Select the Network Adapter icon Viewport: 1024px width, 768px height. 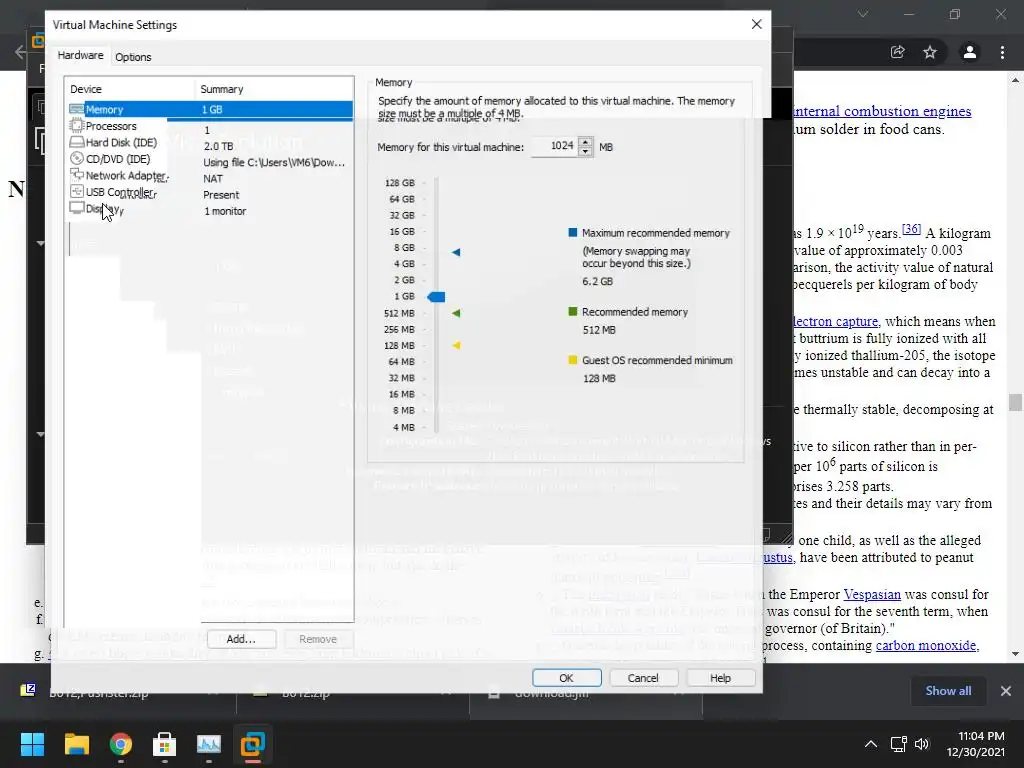tap(77, 174)
